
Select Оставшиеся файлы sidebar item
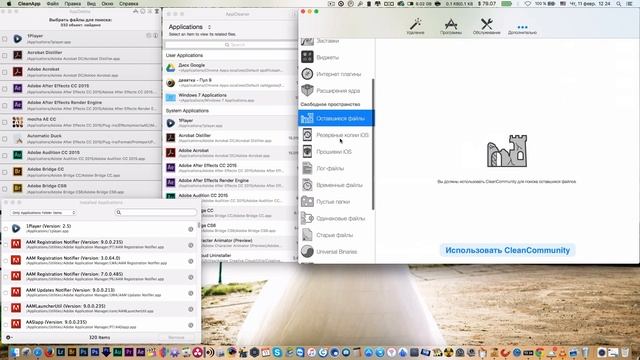(x=336, y=118)
